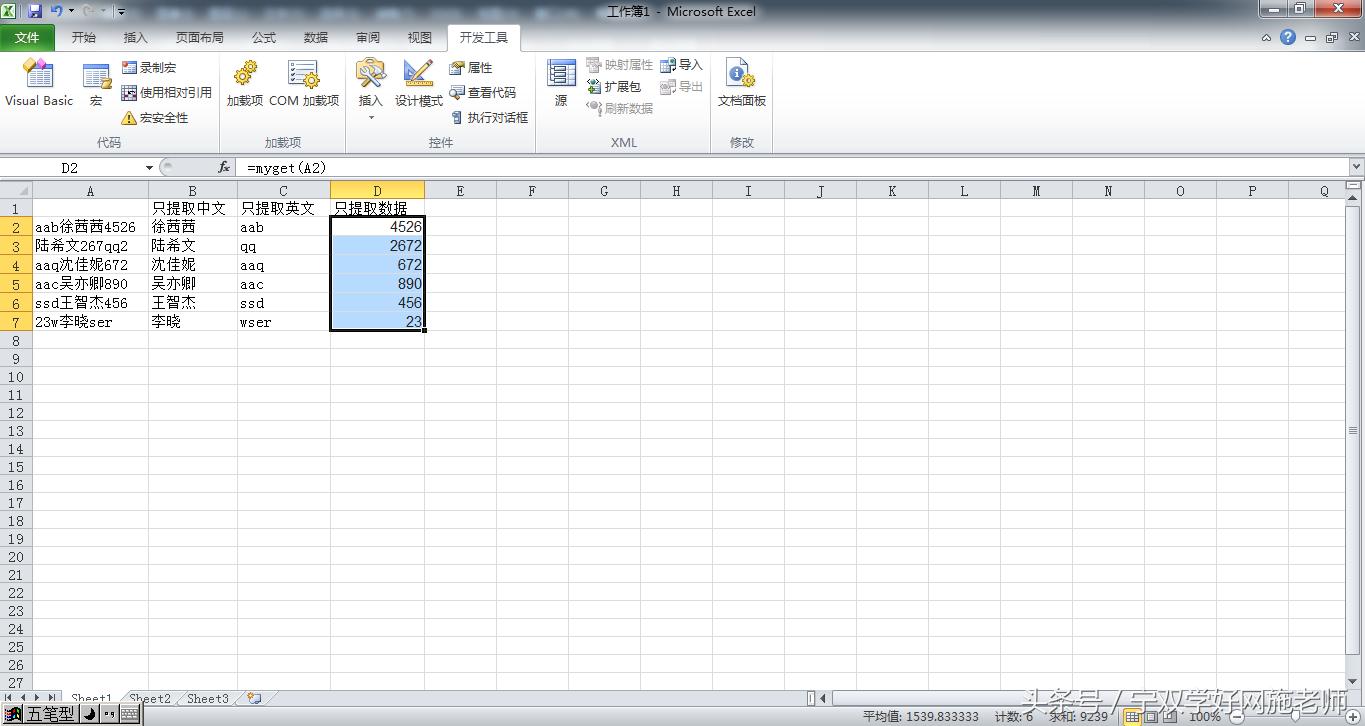The image size is (1365, 726).
Task: Switch to the 公式 Formulas tab
Action: [264, 38]
